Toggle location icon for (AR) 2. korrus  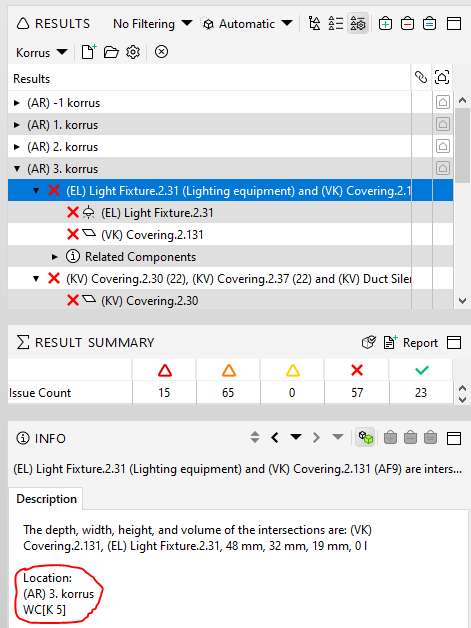[x=443, y=146]
